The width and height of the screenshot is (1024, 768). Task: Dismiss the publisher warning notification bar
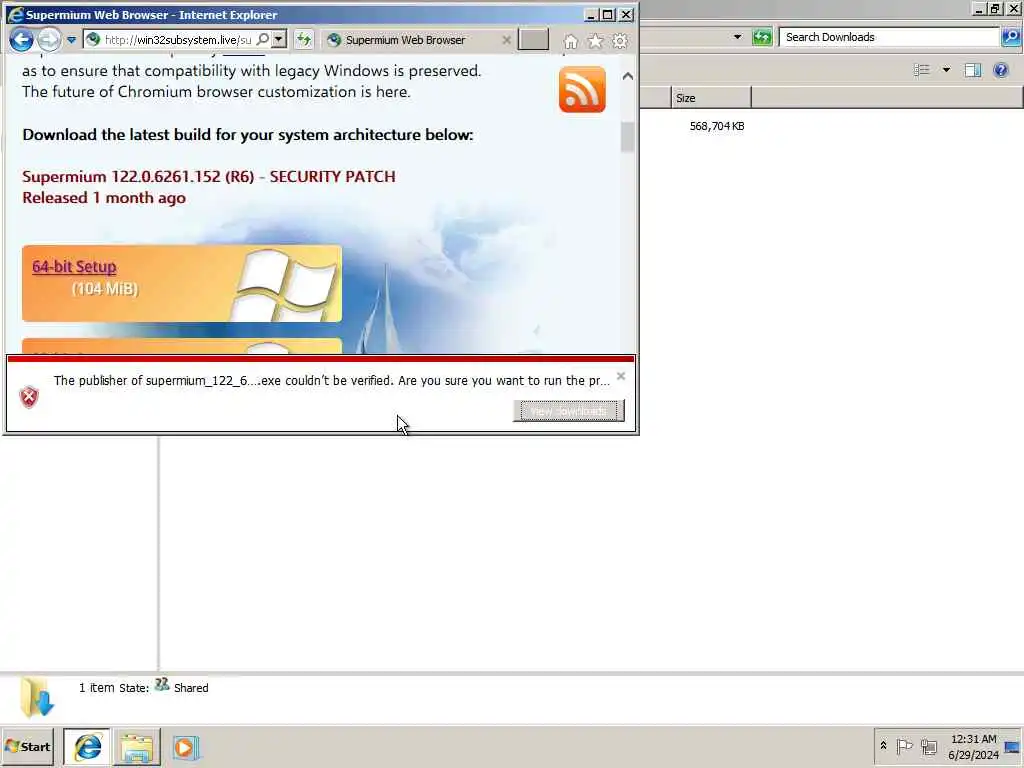click(621, 376)
